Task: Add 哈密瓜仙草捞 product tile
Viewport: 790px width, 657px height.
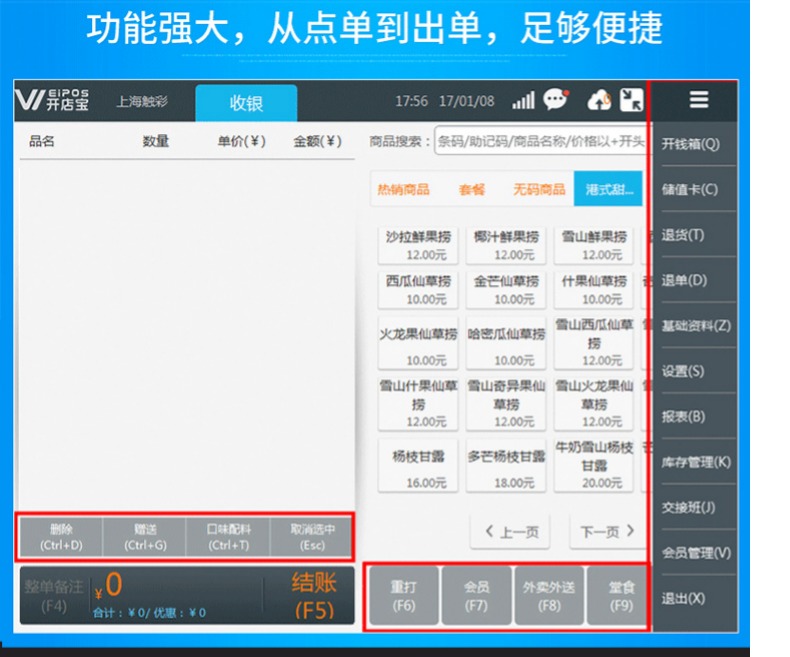Action: point(506,343)
